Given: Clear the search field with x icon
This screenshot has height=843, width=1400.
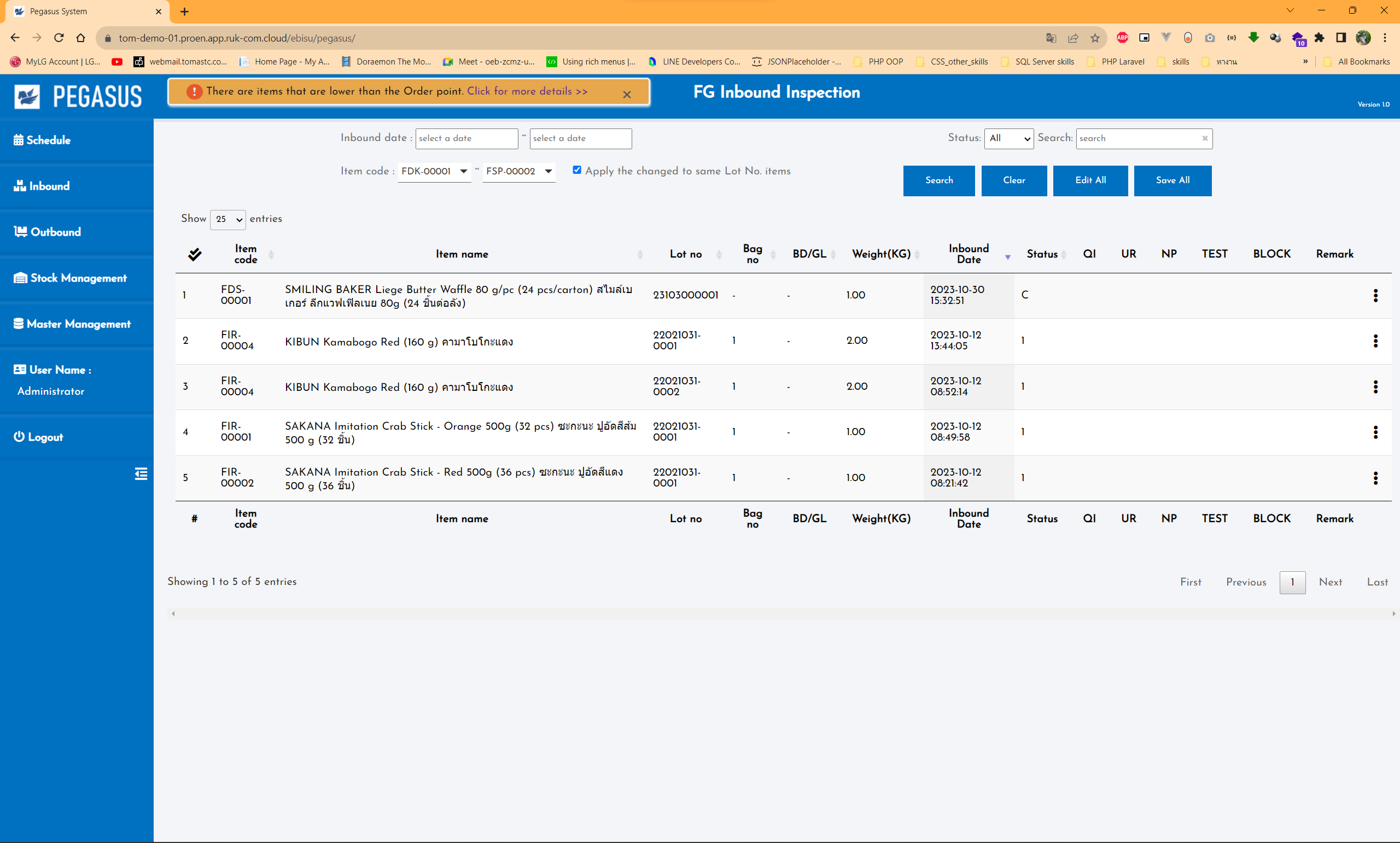Looking at the screenshot, I should point(1205,138).
